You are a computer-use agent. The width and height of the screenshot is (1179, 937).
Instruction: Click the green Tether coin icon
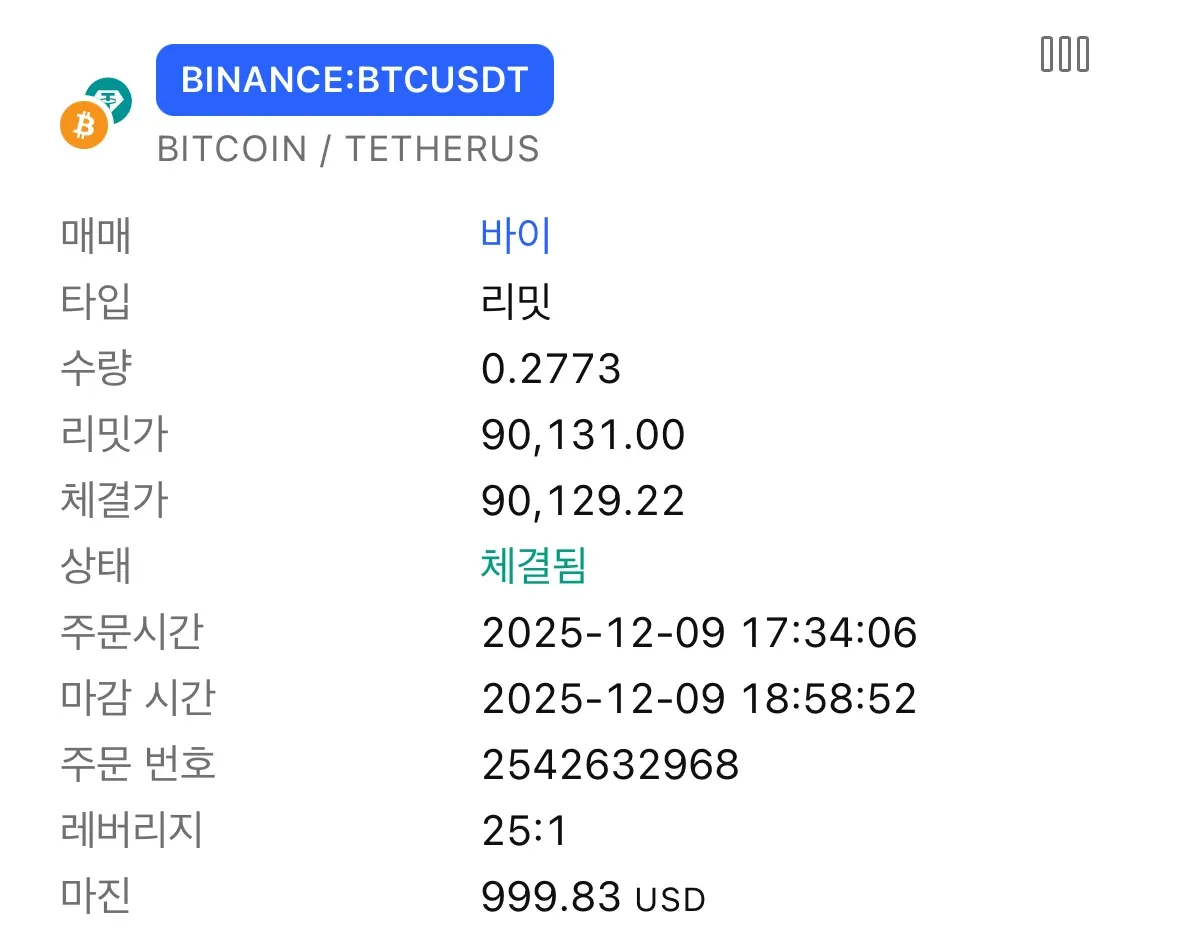coord(110,99)
